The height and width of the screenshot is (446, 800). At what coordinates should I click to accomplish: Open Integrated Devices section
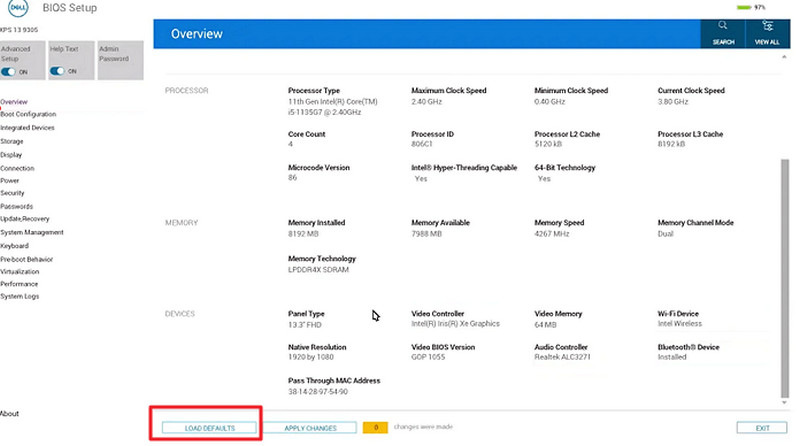point(27,128)
